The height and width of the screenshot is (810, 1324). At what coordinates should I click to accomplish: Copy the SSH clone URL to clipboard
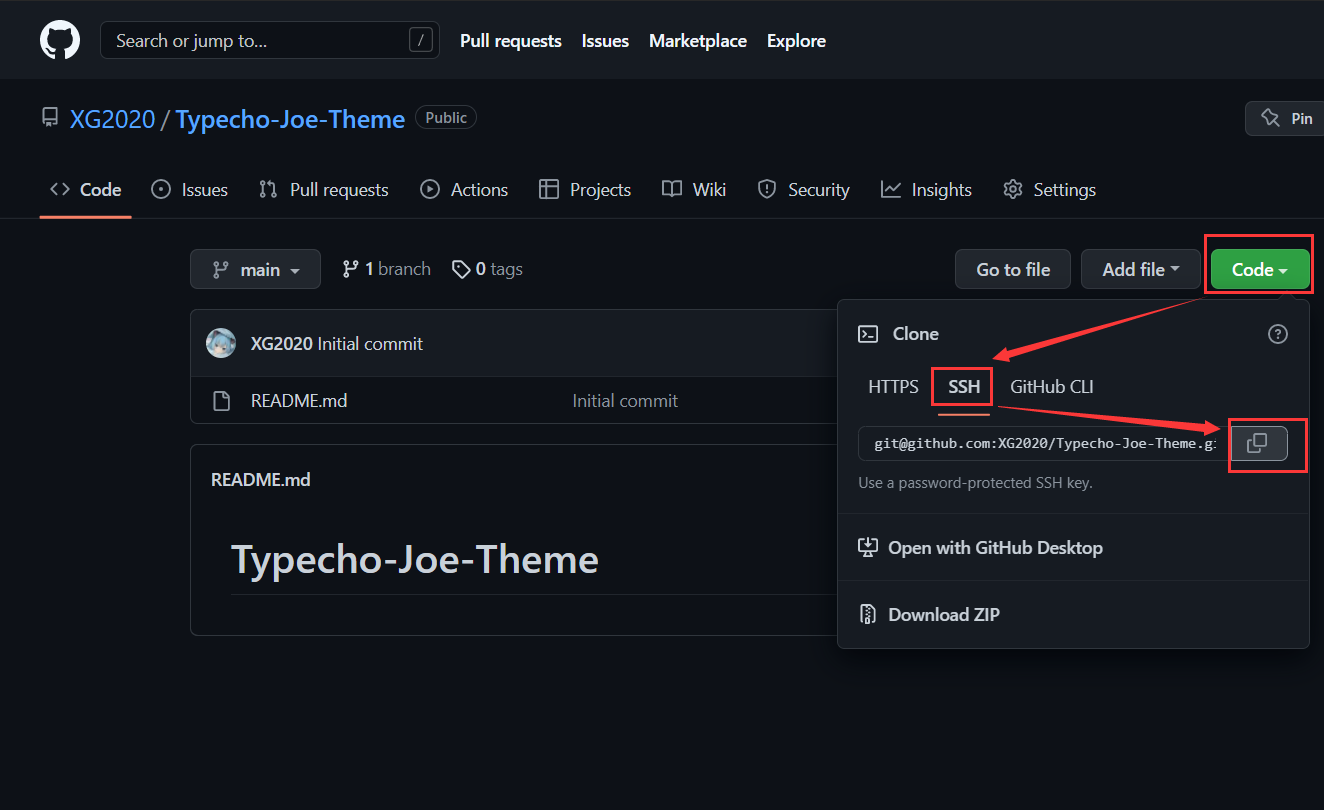pos(1258,443)
